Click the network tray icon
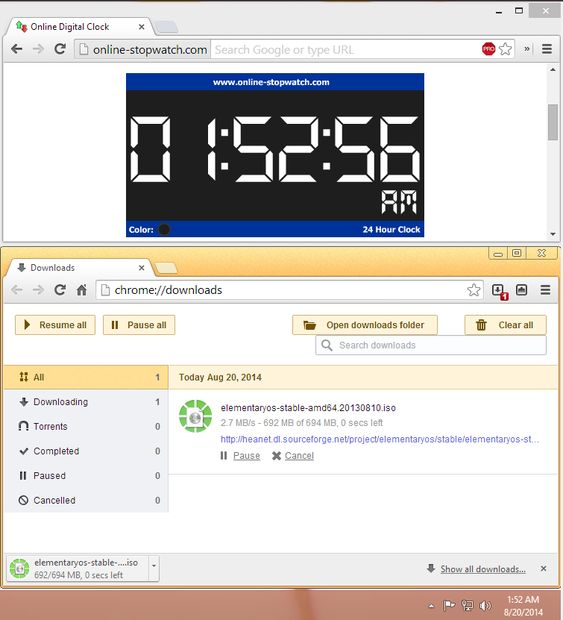The width and height of the screenshot is (563, 620). (x=467, y=605)
